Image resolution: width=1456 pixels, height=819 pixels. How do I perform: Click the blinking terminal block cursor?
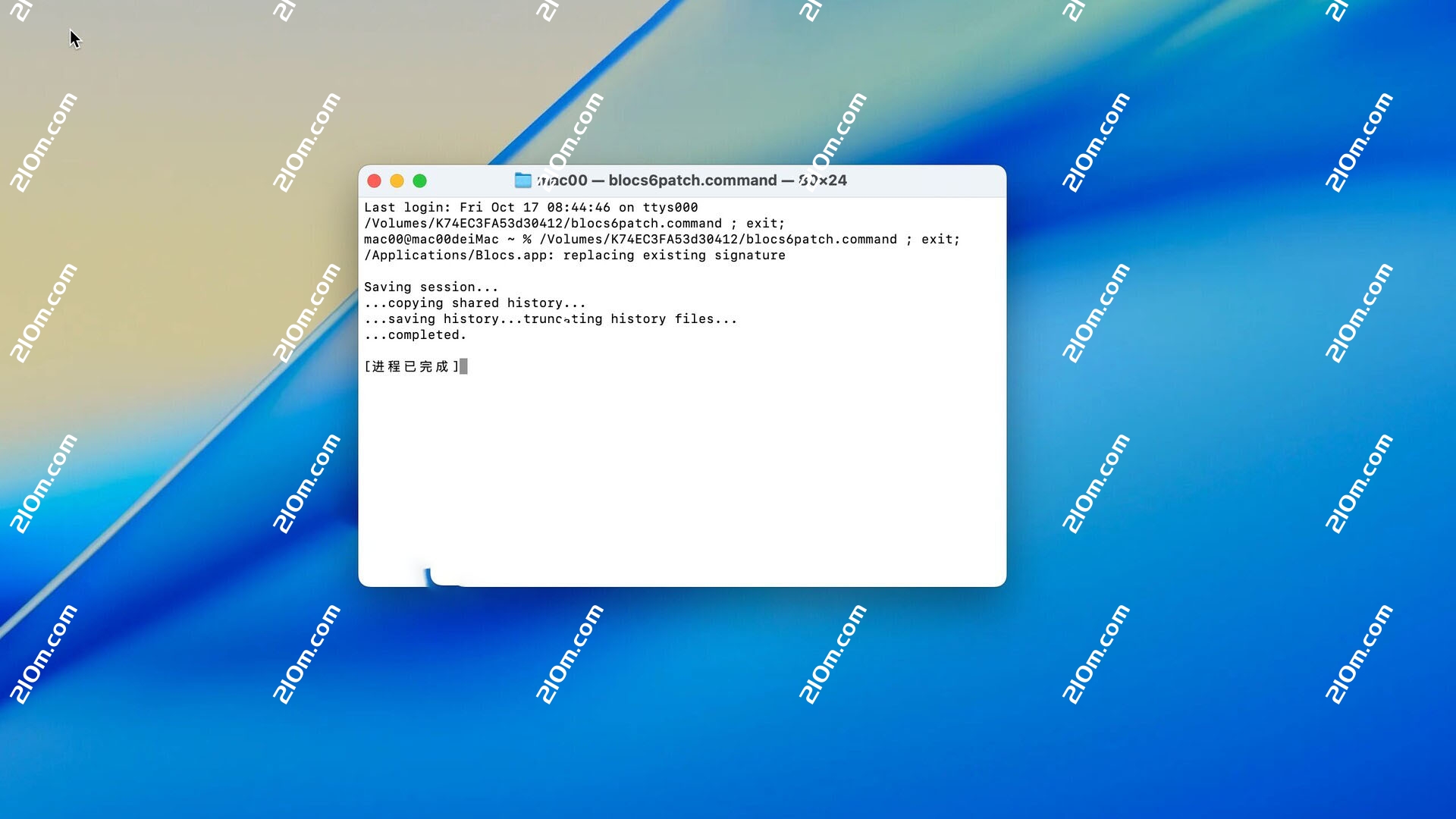click(x=463, y=366)
